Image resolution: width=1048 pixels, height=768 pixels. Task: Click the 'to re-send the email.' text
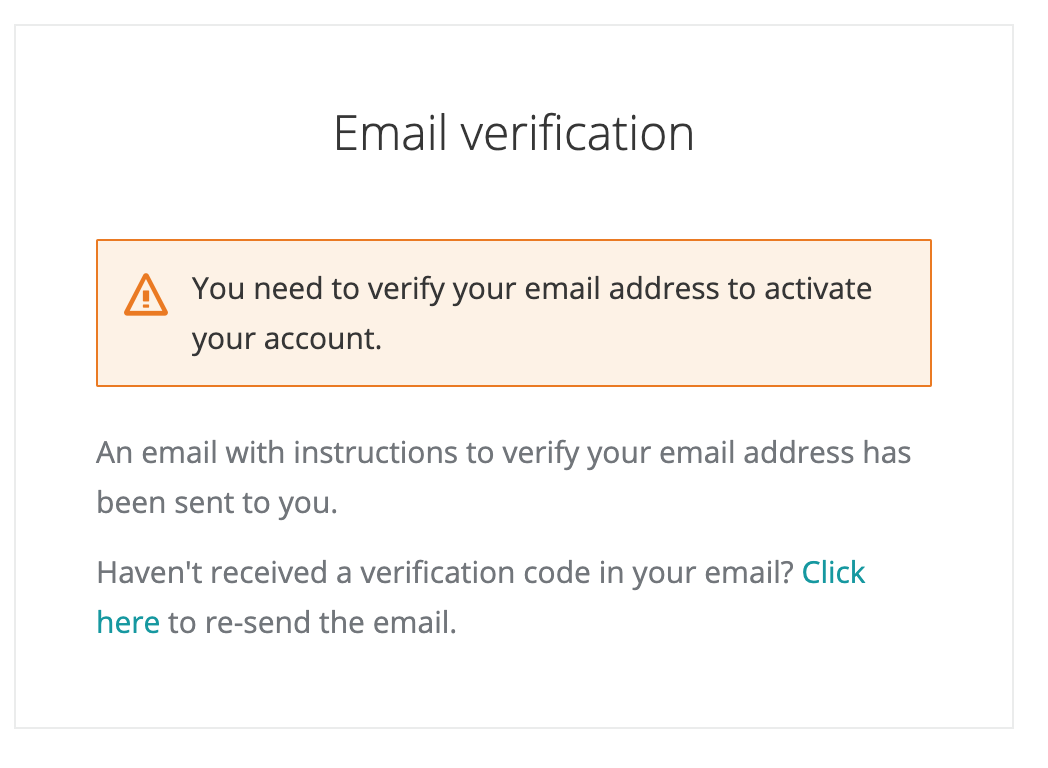tap(312, 623)
